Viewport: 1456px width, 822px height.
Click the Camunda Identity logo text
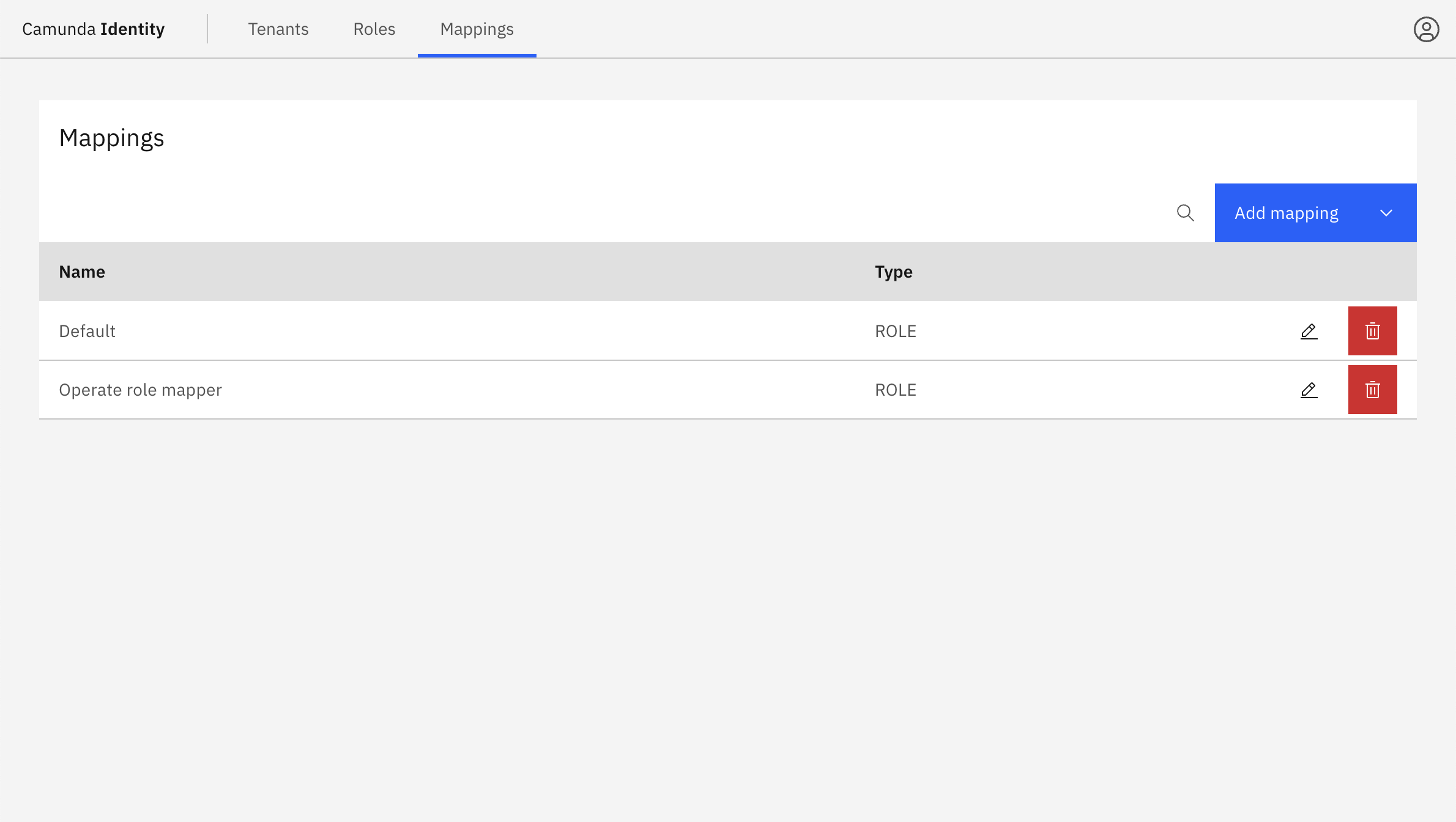94,29
